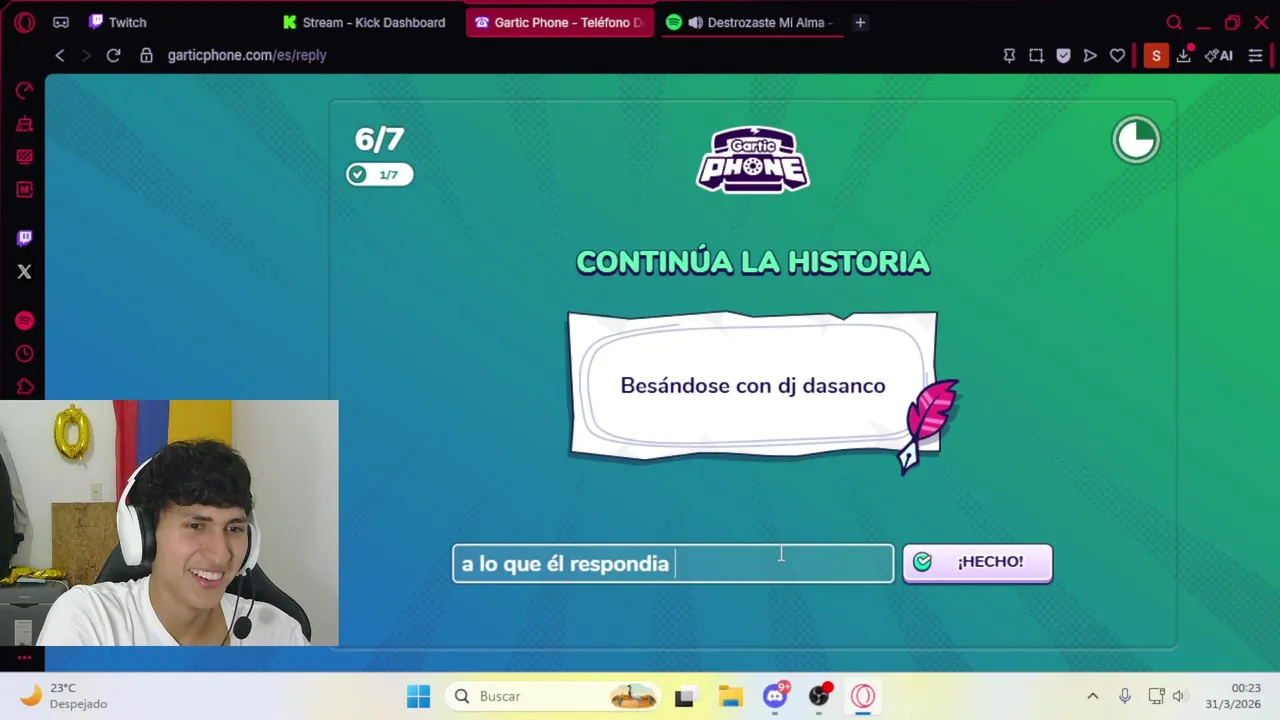Click the CONTINÚA LA HISTORIA heading
Viewport: 1280px width, 720px height.
tap(753, 262)
